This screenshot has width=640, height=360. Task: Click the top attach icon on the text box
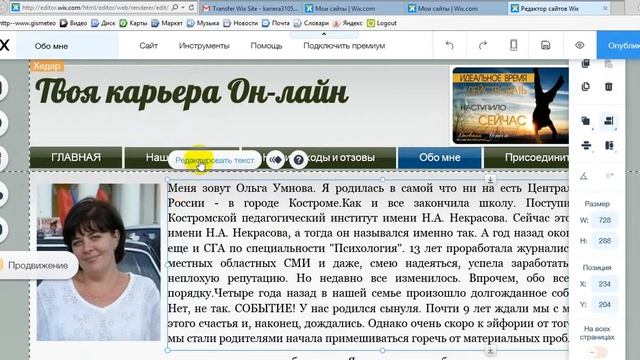point(490,179)
